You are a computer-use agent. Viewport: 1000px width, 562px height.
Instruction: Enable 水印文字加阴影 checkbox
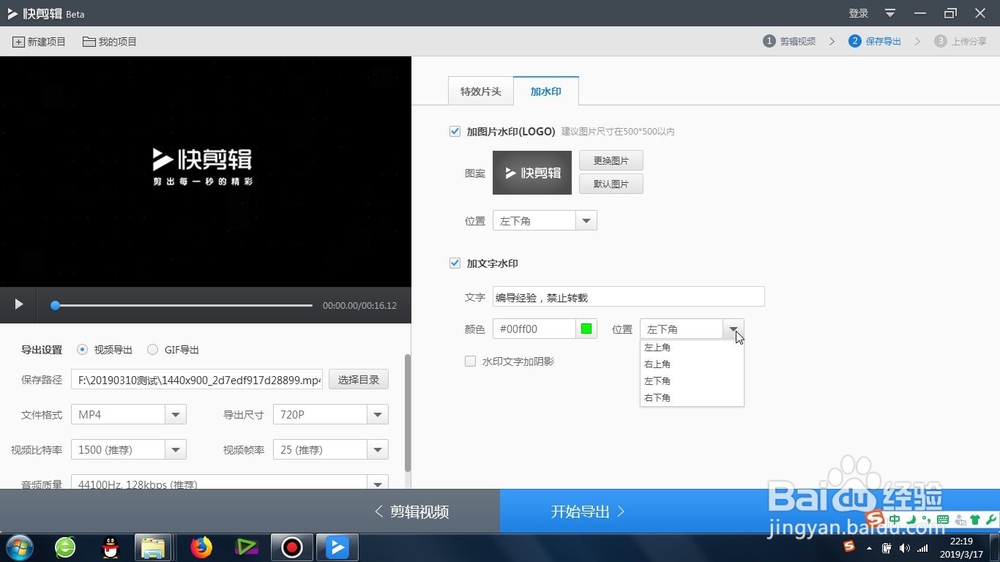pos(471,361)
